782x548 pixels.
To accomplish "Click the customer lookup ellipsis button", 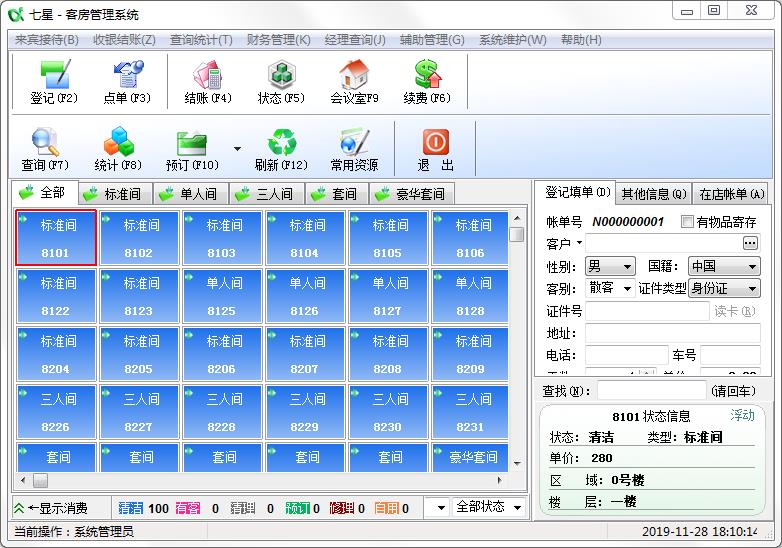I will pyautogui.click(x=750, y=243).
